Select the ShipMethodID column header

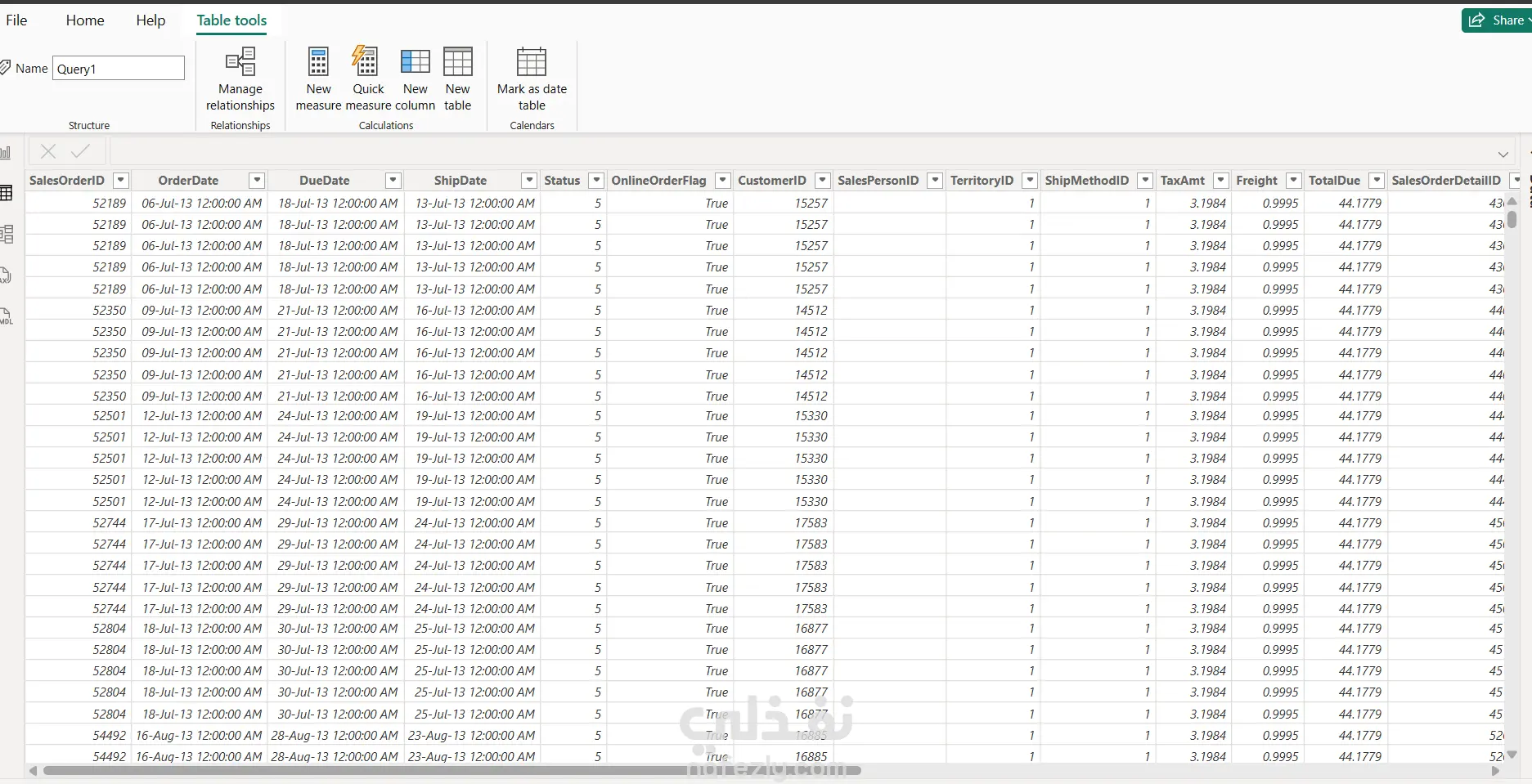(1087, 180)
